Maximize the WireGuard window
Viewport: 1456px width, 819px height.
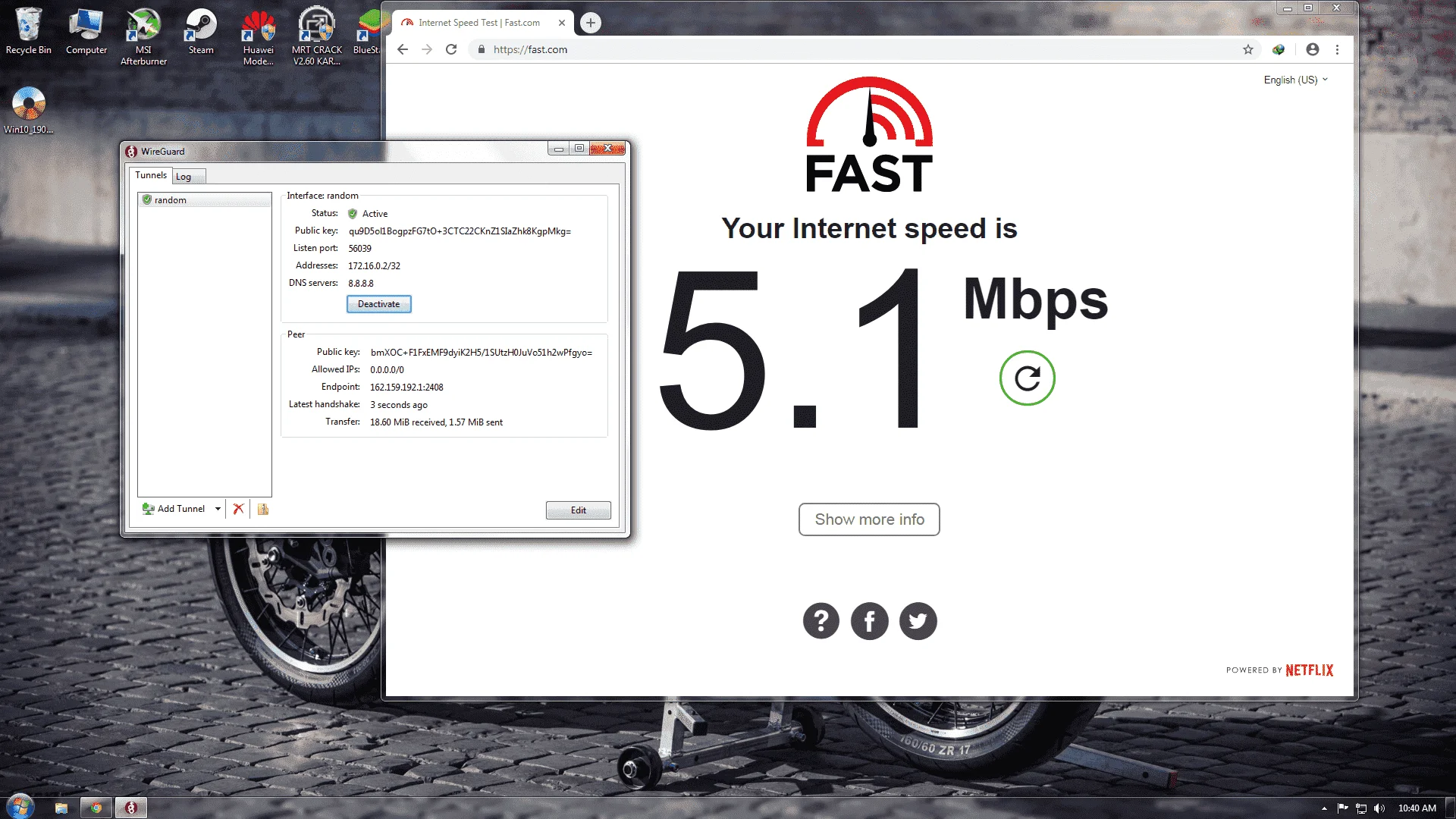[579, 149]
